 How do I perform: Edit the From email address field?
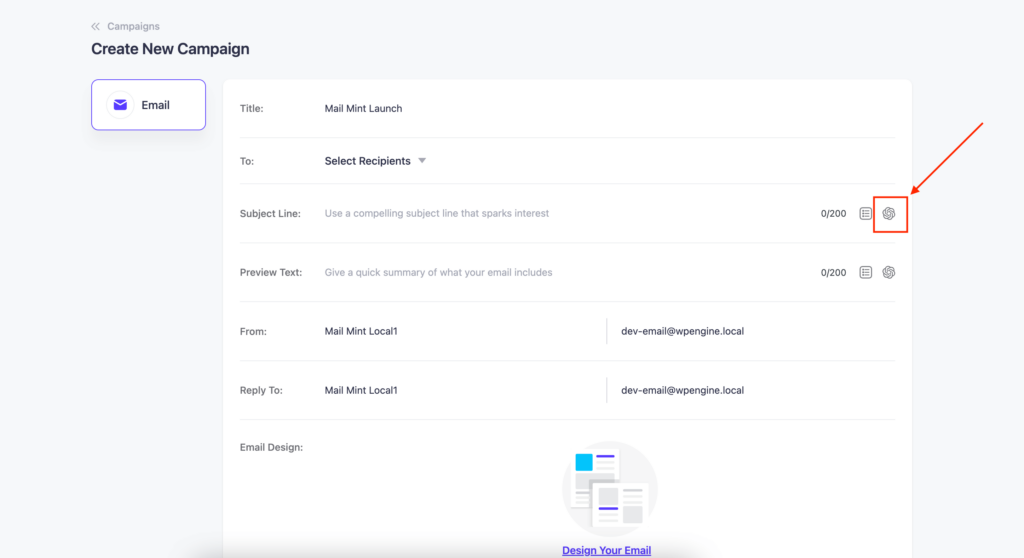(x=682, y=331)
